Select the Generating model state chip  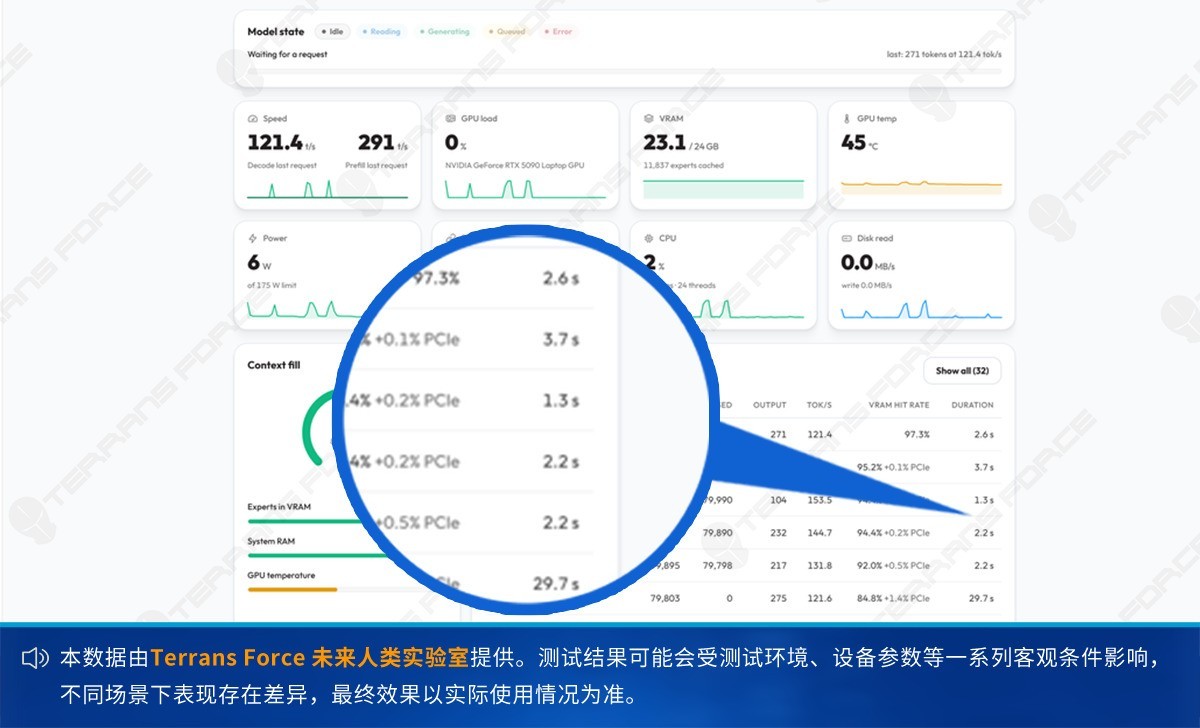coord(446,32)
